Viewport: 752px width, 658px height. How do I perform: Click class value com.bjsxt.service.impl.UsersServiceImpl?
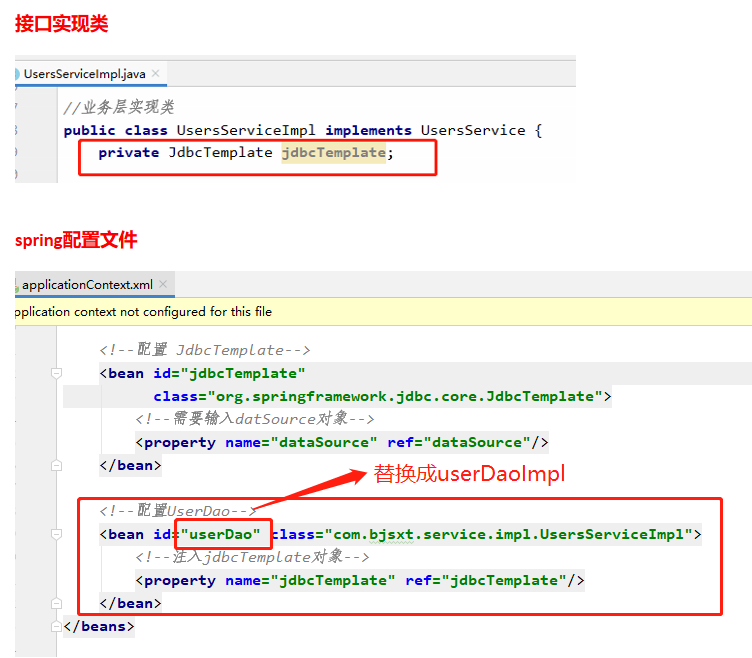[508, 534]
